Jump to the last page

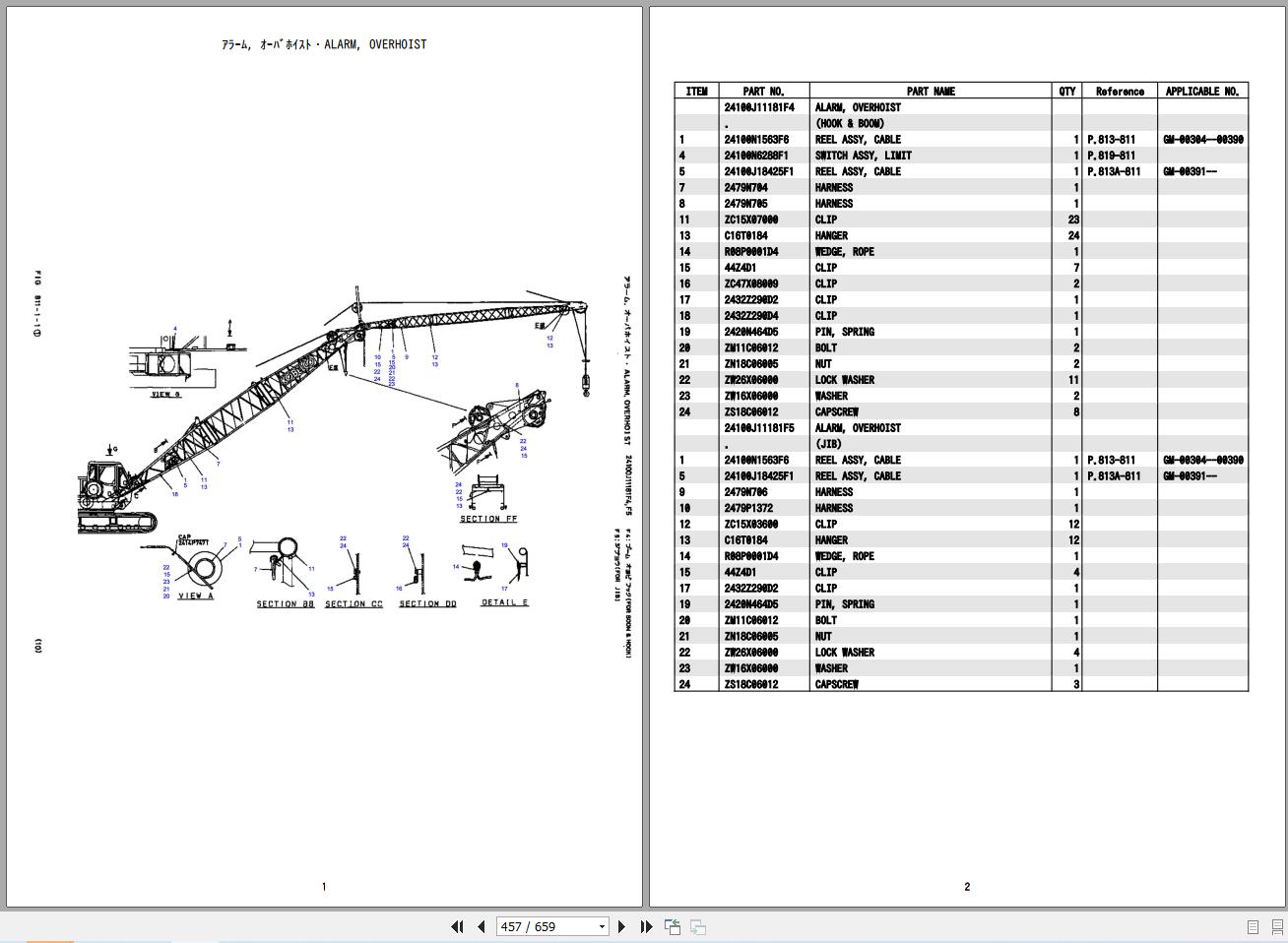(646, 926)
